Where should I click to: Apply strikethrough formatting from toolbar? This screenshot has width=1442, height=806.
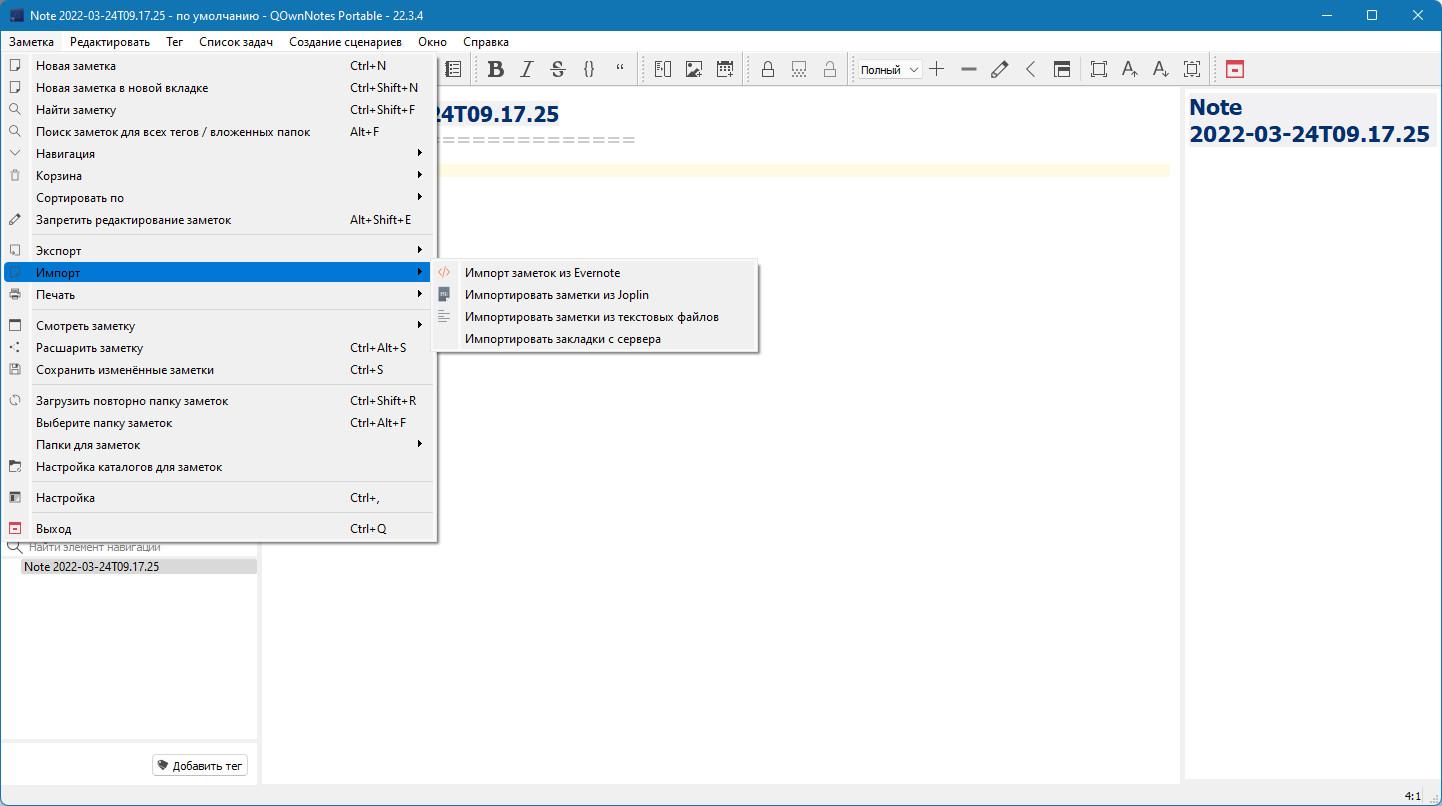[x=558, y=69]
